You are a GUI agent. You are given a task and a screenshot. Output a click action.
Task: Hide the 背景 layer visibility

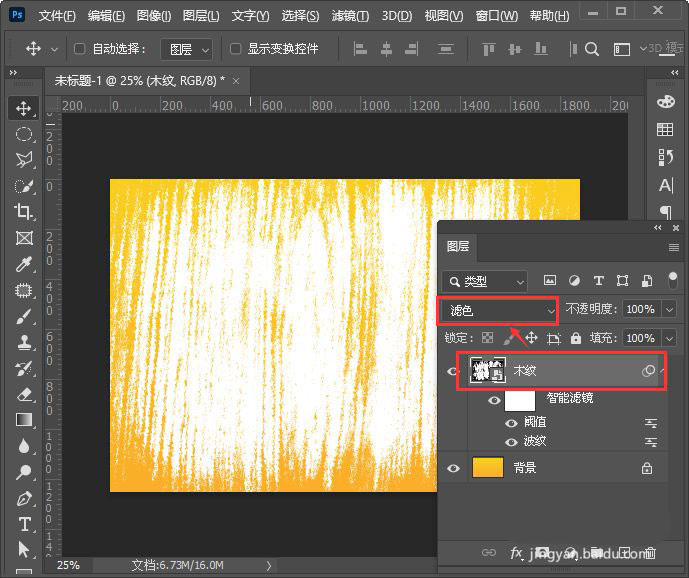pyautogui.click(x=453, y=468)
